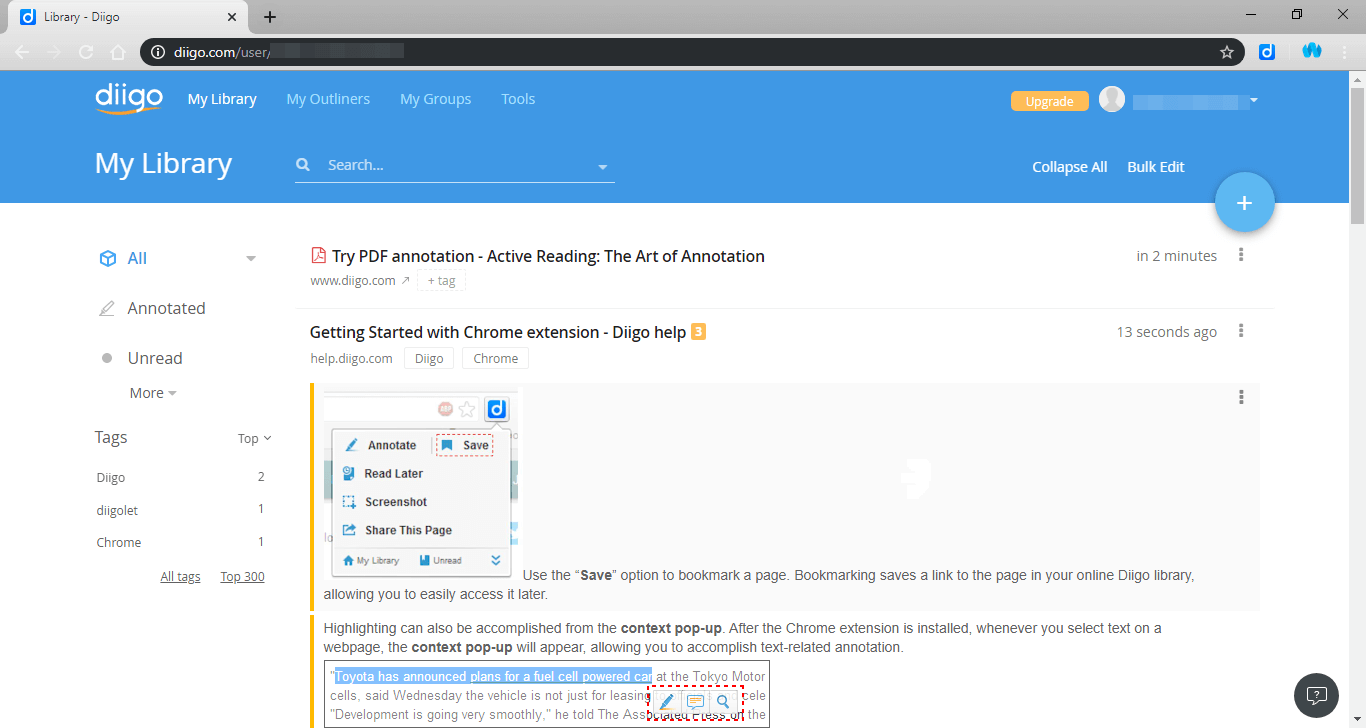Screen dimensions: 1366x728
Task: Open external link arrow next to www.diigo.com
Action: tap(405, 281)
